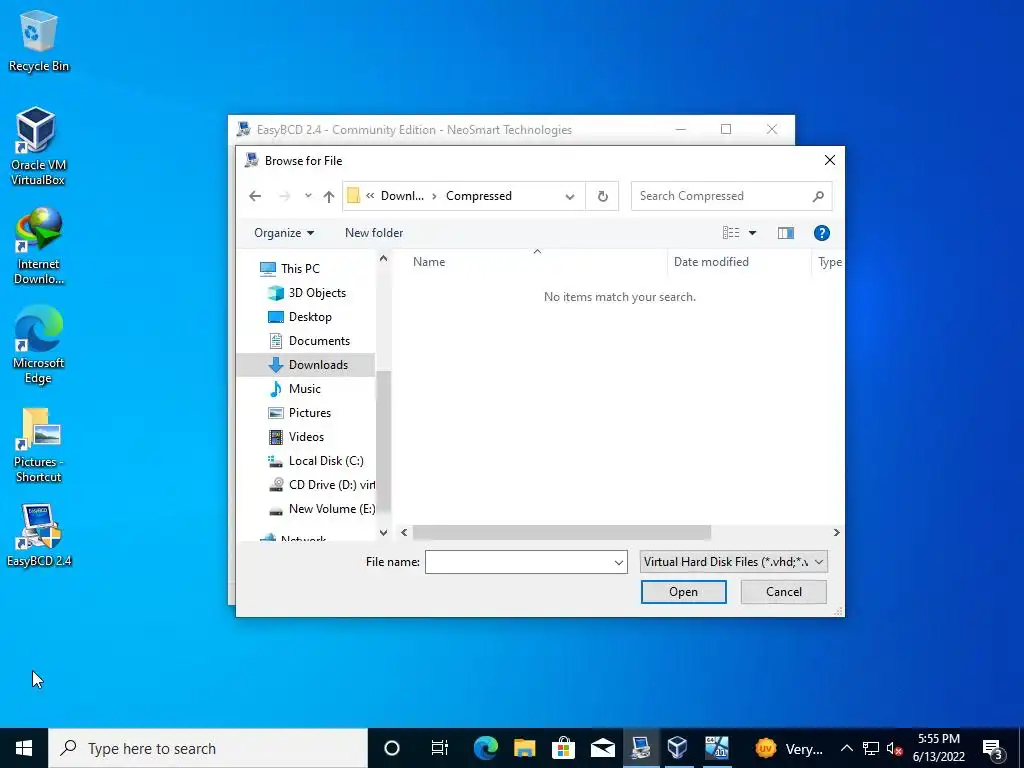
Task: Select Local Disk (C:) in navigation pane
Action: (x=326, y=460)
